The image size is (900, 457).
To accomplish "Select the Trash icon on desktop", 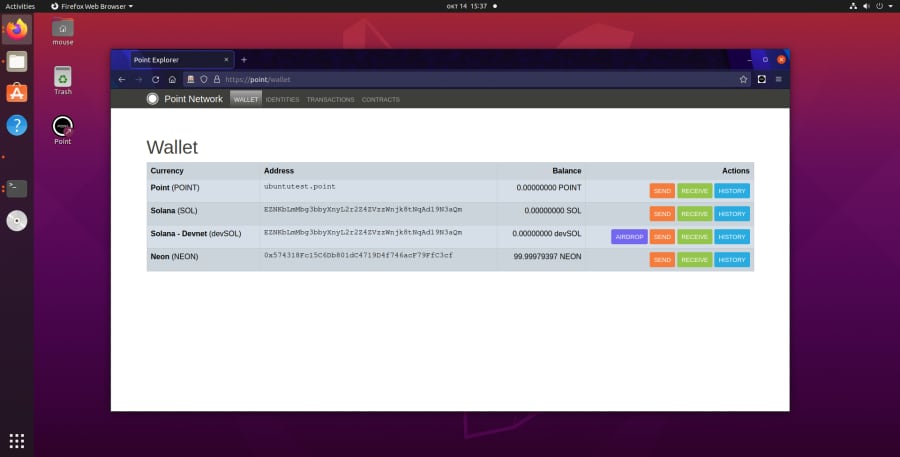I will point(63,80).
